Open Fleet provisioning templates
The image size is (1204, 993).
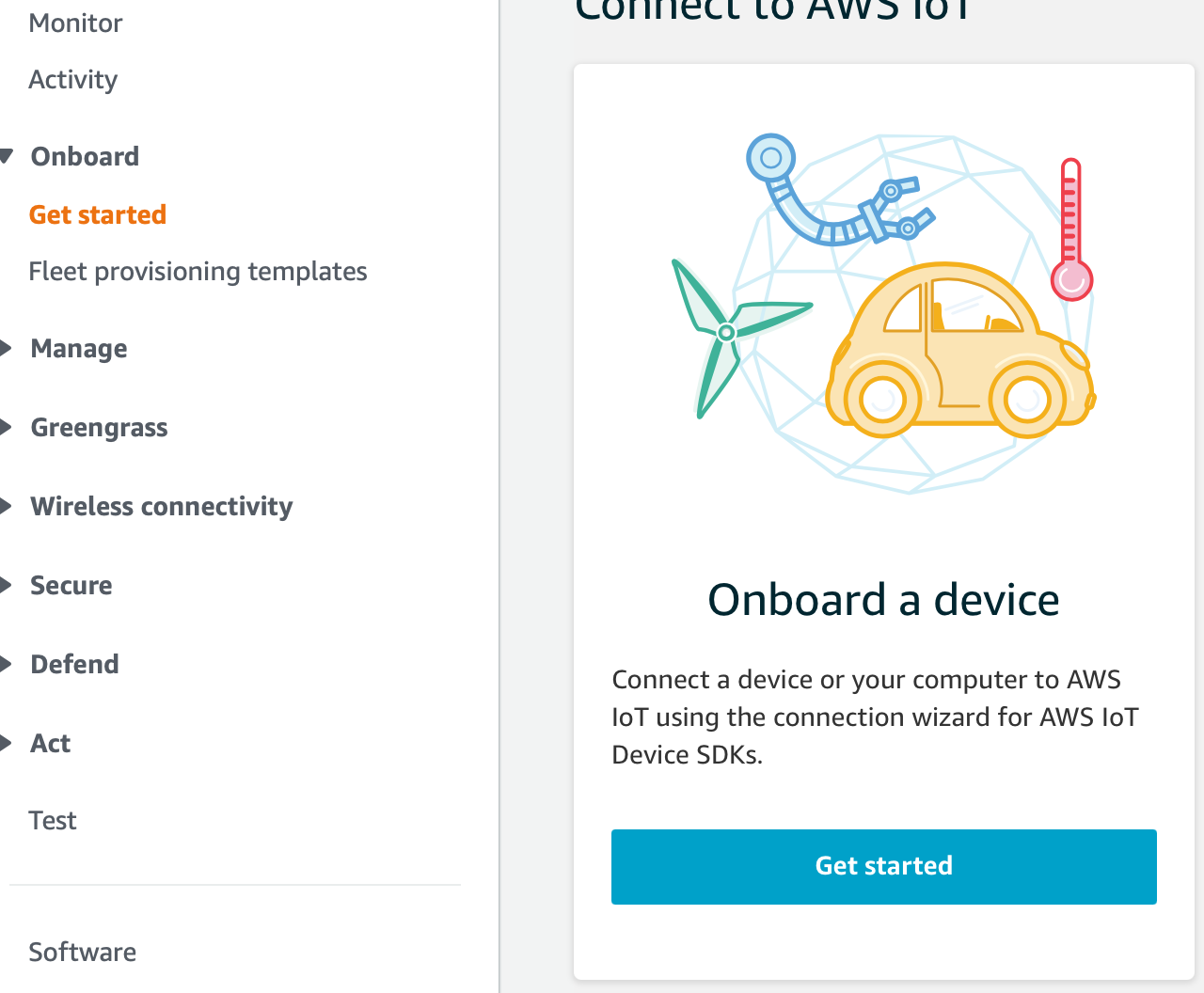click(x=198, y=272)
